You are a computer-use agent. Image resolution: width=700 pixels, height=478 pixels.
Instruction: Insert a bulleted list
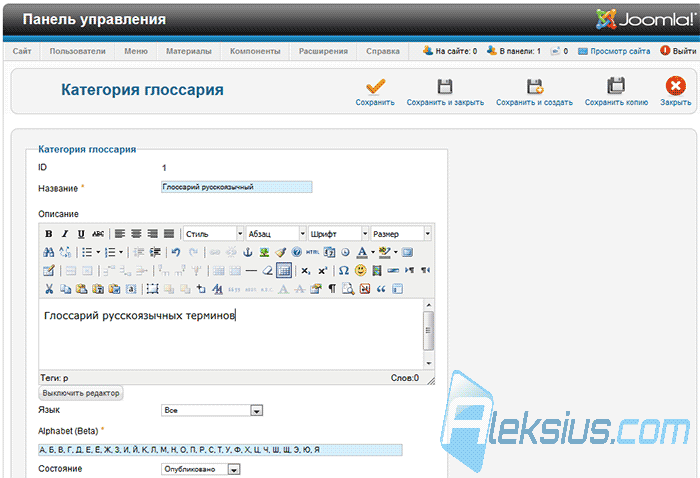pyautogui.click(x=87, y=253)
